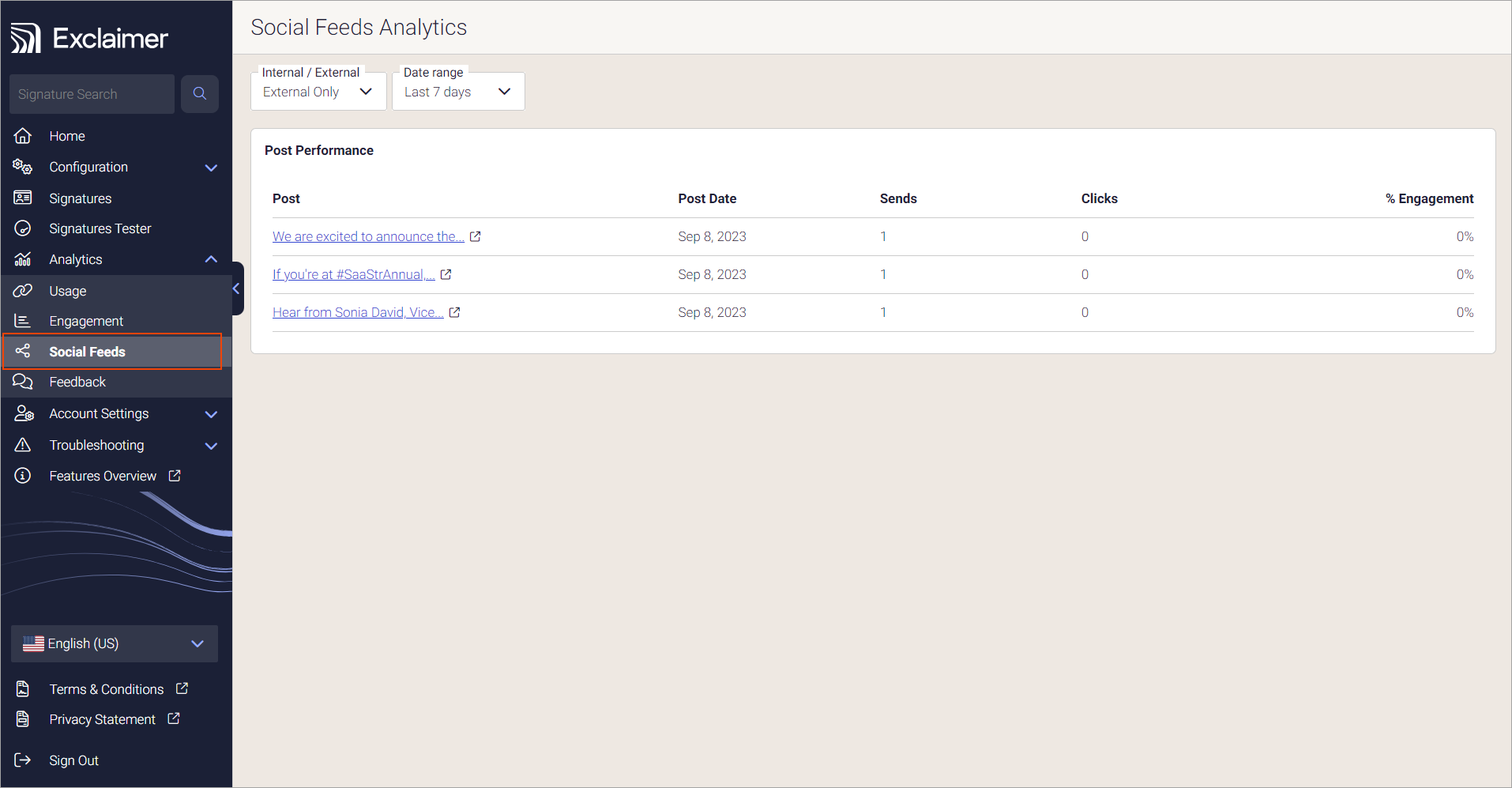This screenshot has width=1512, height=788.
Task: Click the Sign Out icon
Action: click(x=23, y=760)
